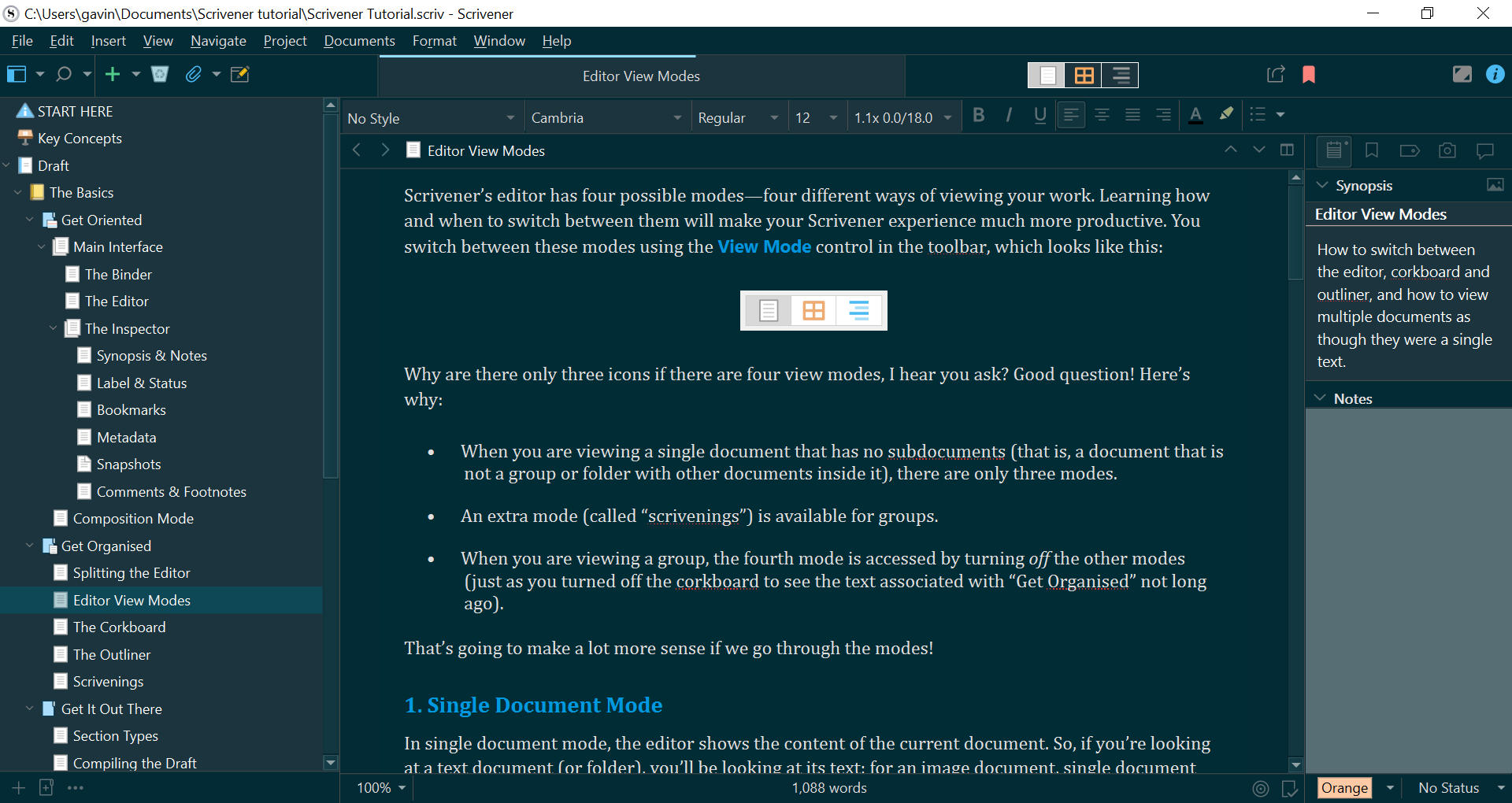Open the inspector Bookmarks tab icon
The width and height of the screenshot is (1512, 803).
(x=1372, y=150)
